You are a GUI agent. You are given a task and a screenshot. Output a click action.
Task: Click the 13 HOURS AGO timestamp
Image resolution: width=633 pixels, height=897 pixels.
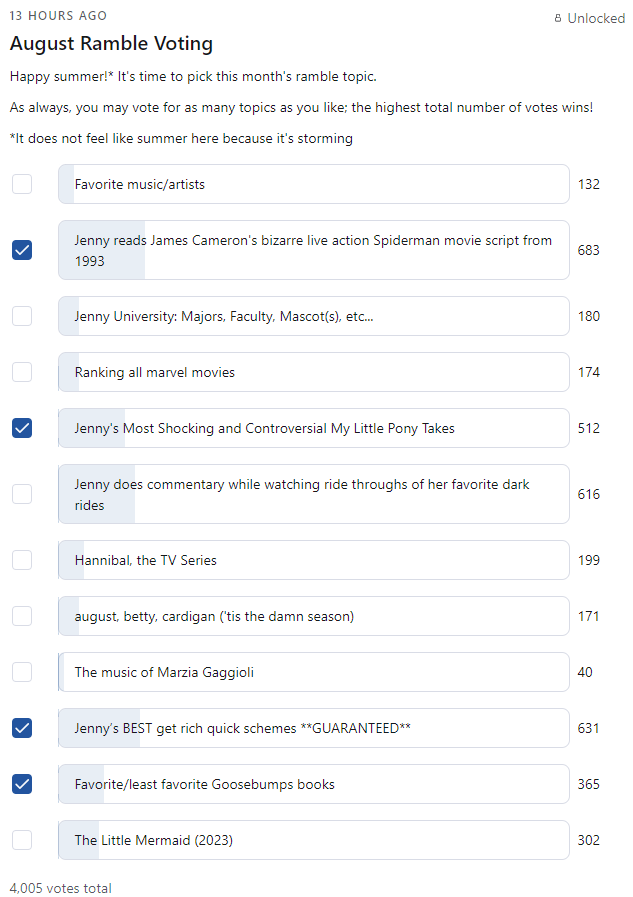[x=58, y=15]
